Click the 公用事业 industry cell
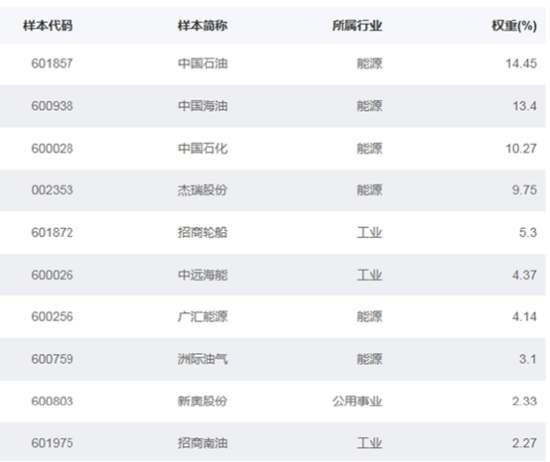 [357, 401]
